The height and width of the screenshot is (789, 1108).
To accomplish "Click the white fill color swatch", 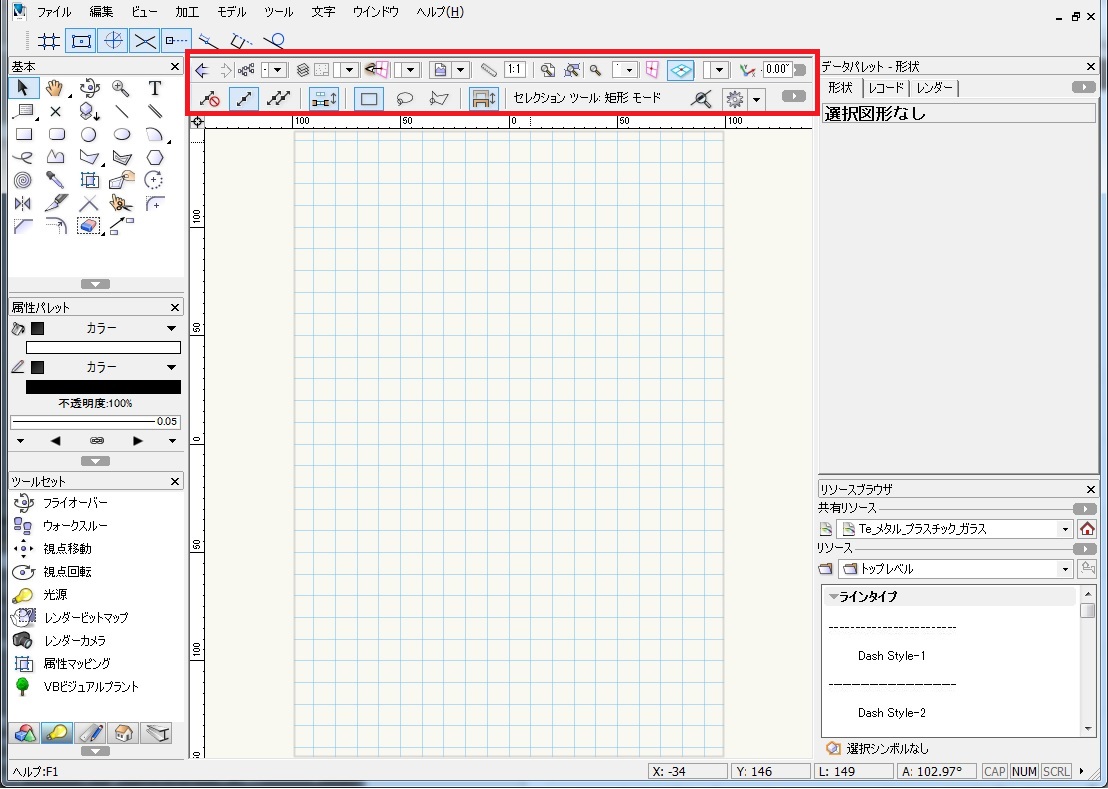I will (103, 348).
